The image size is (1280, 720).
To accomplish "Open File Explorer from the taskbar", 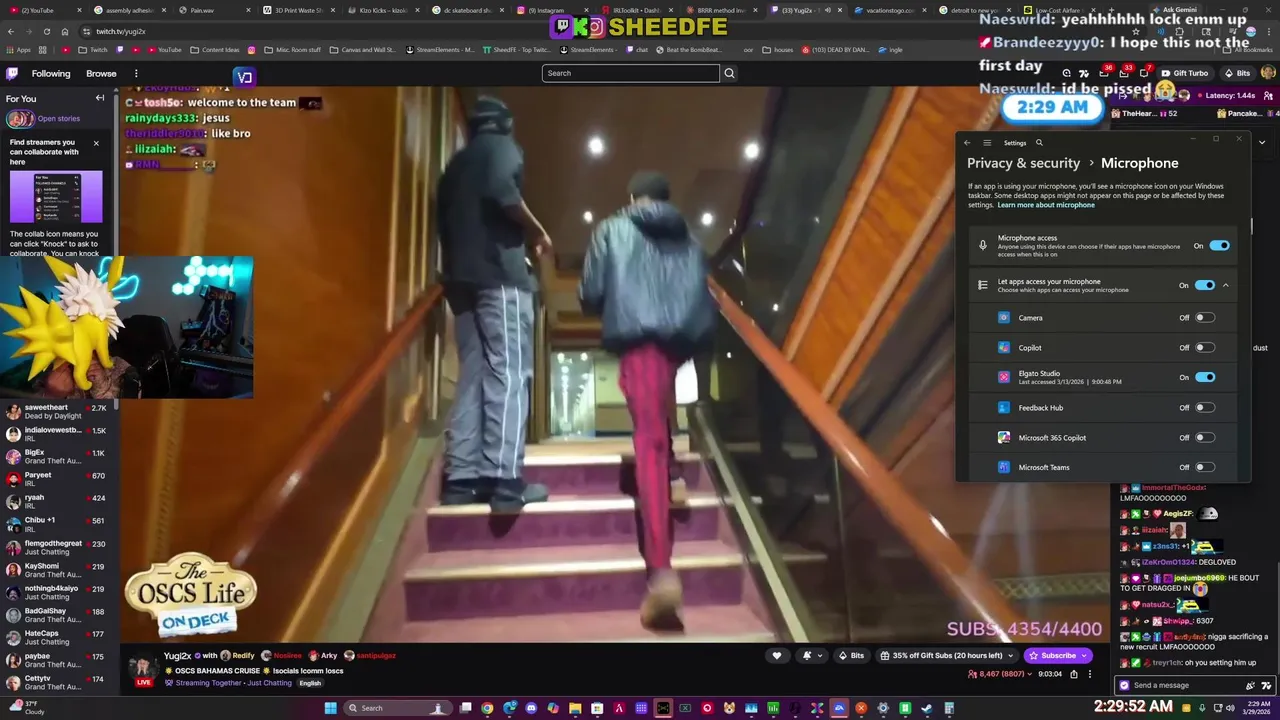I will tap(575, 708).
